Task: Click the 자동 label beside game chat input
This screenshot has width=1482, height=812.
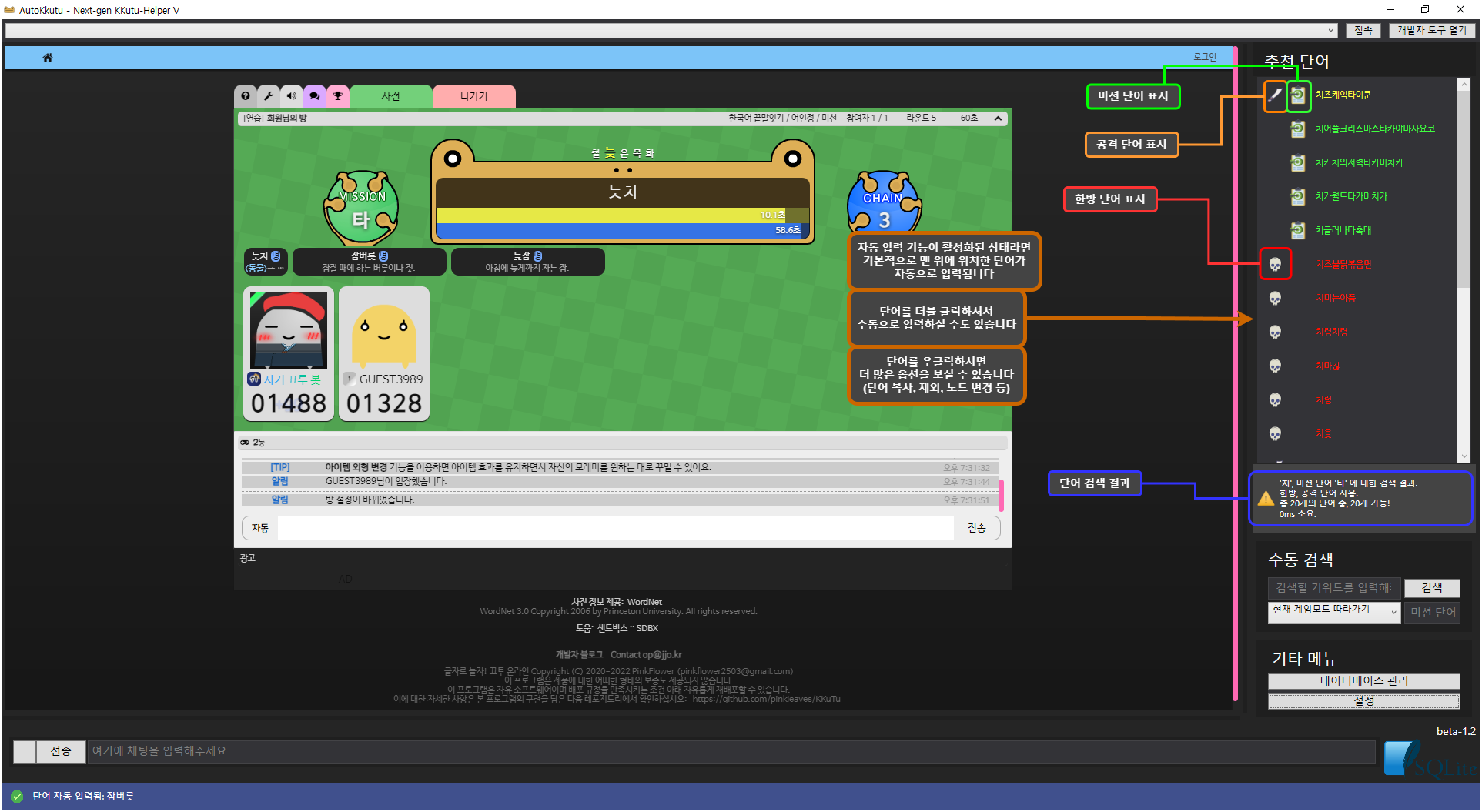Action: coord(260,528)
